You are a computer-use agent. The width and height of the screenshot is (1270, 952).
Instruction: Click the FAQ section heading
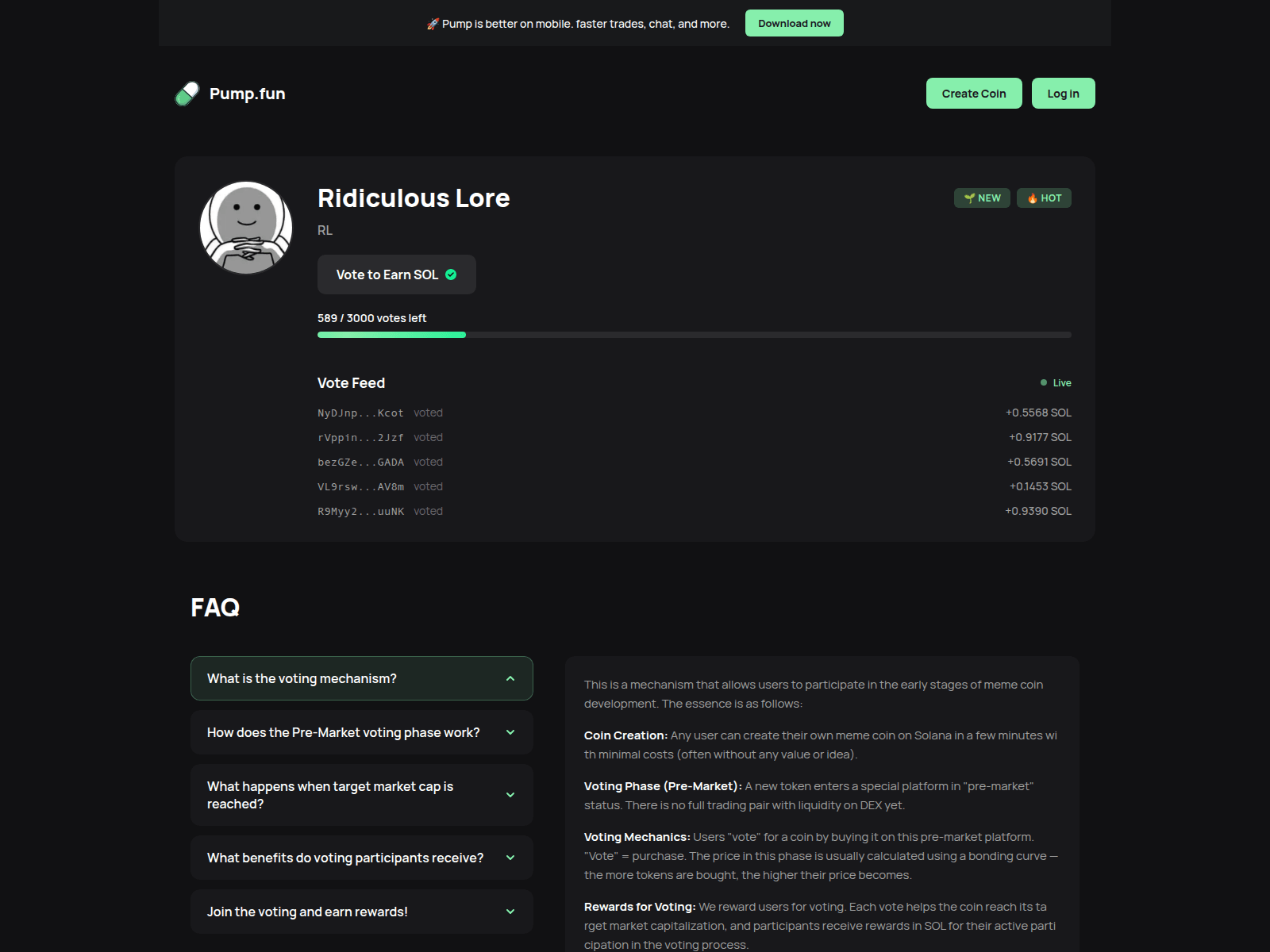pyautogui.click(x=215, y=608)
